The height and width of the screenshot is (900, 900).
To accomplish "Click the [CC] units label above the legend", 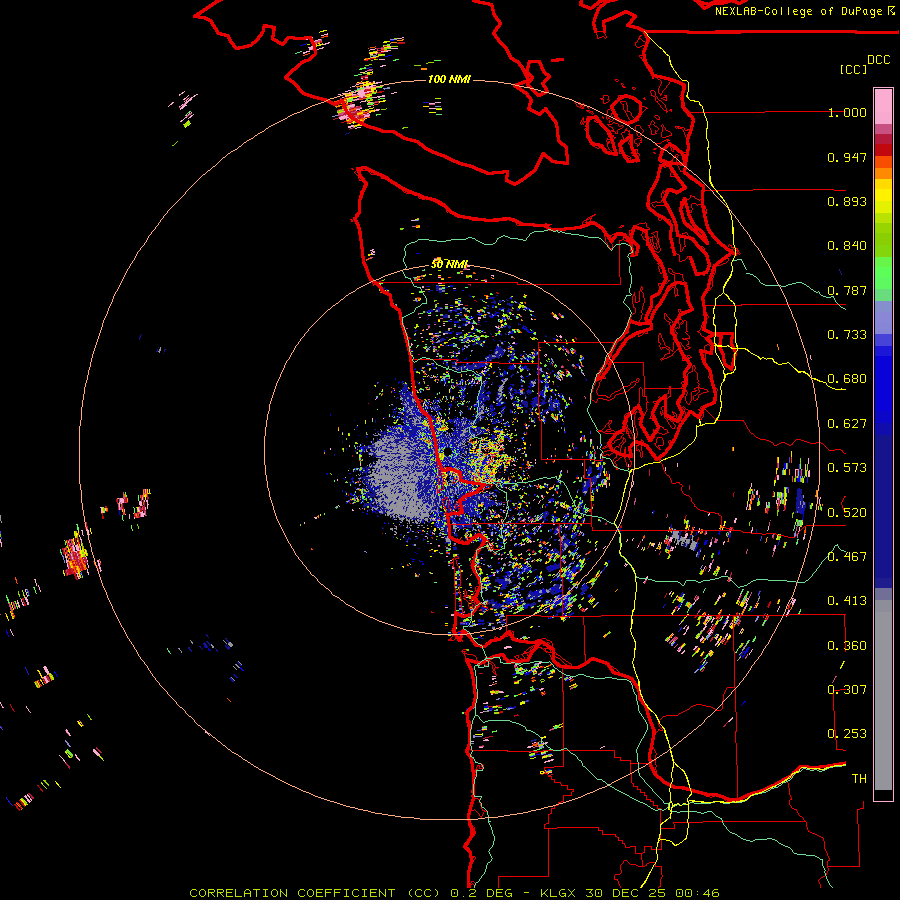I will pos(853,69).
